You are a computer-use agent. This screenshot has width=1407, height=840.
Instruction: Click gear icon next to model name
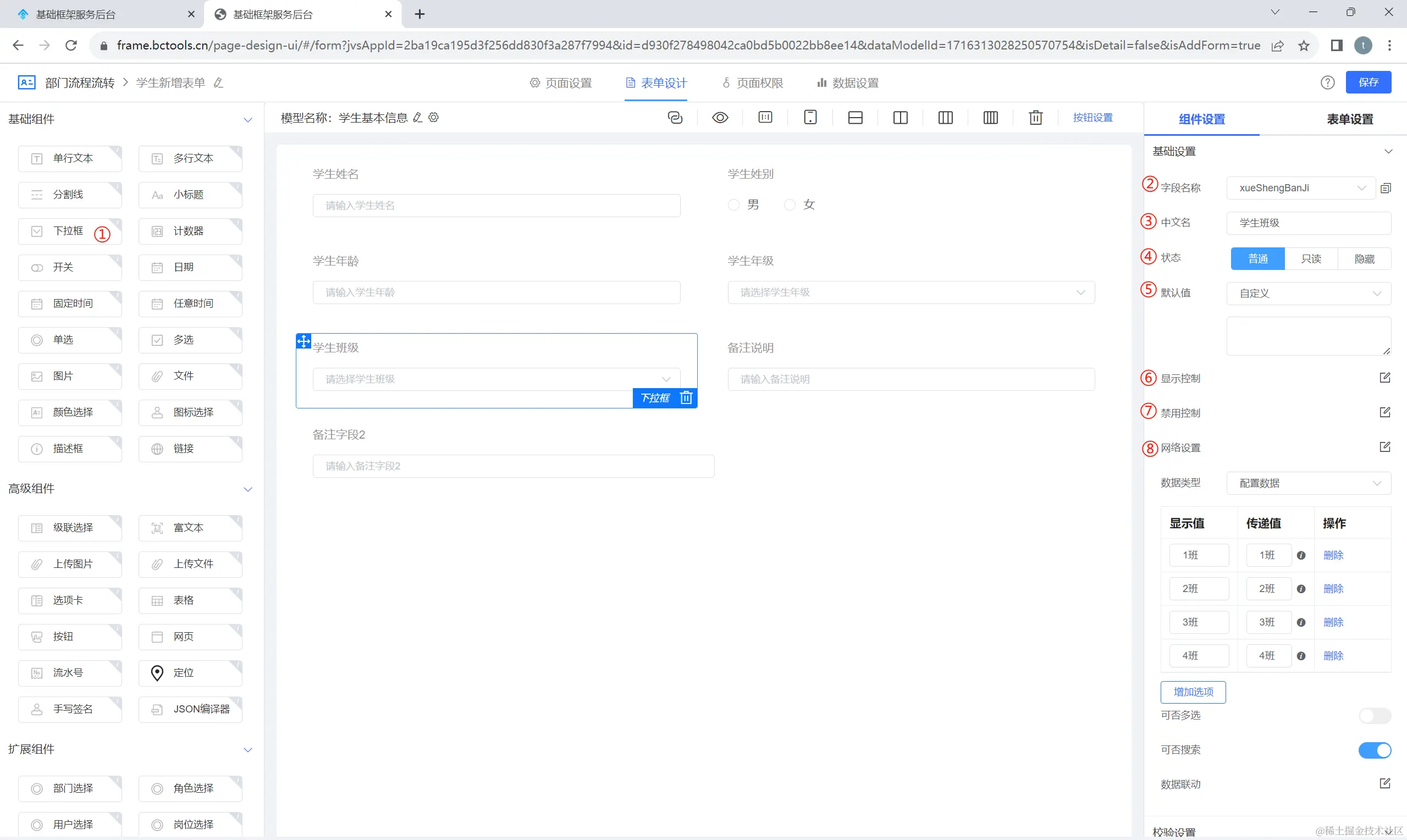[x=433, y=118]
